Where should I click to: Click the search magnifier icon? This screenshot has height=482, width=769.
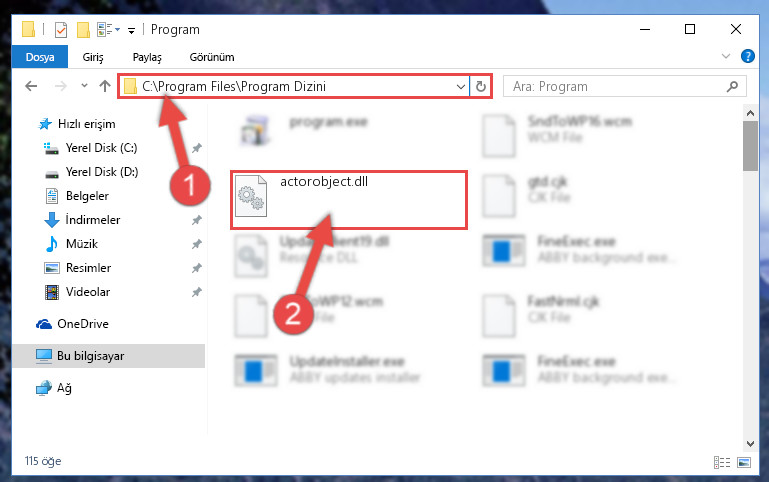pyautogui.click(x=732, y=87)
